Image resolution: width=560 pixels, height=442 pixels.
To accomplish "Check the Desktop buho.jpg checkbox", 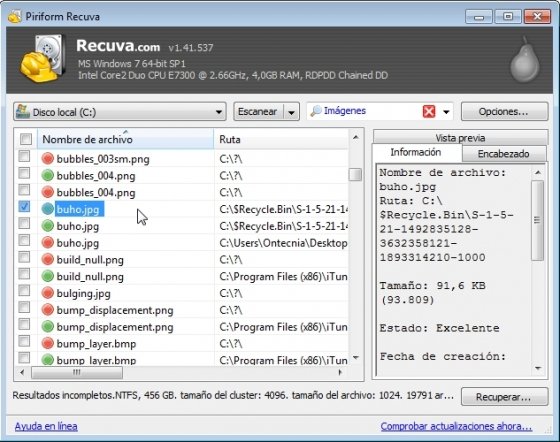I will pyautogui.click(x=24, y=240).
